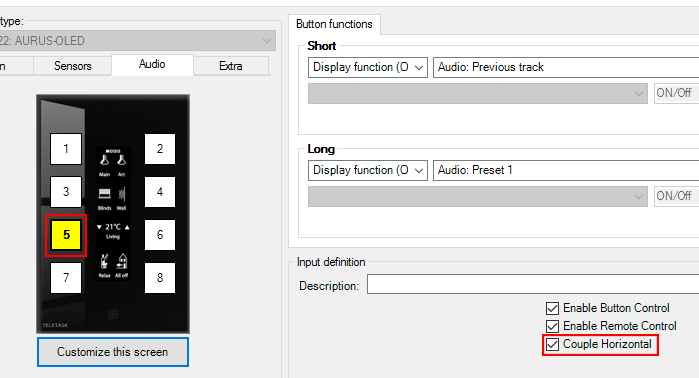This screenshot has width=699, height=378.
Task: Click the ON/Off field in Short section
Action: tap(676, 93)
